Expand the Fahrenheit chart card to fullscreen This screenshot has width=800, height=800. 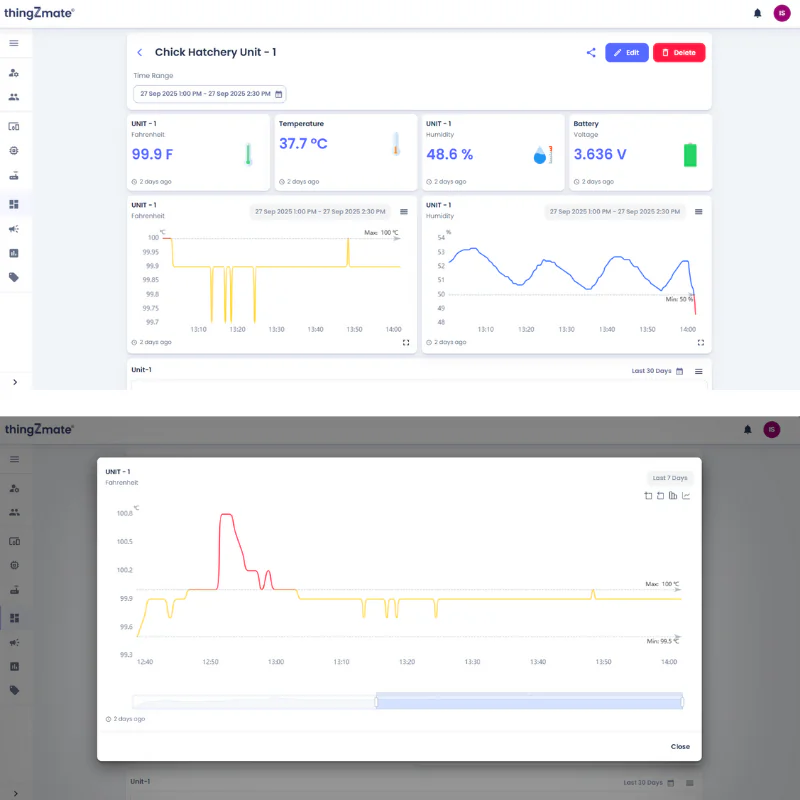406,342
